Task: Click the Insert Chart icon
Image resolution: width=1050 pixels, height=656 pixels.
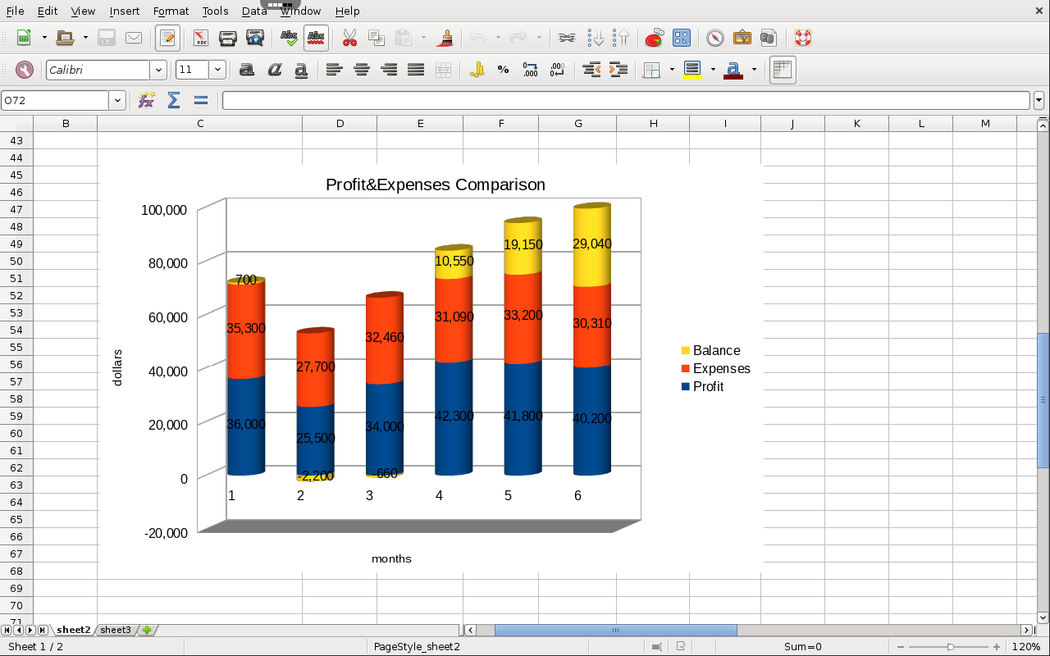Action: point(654,38)
